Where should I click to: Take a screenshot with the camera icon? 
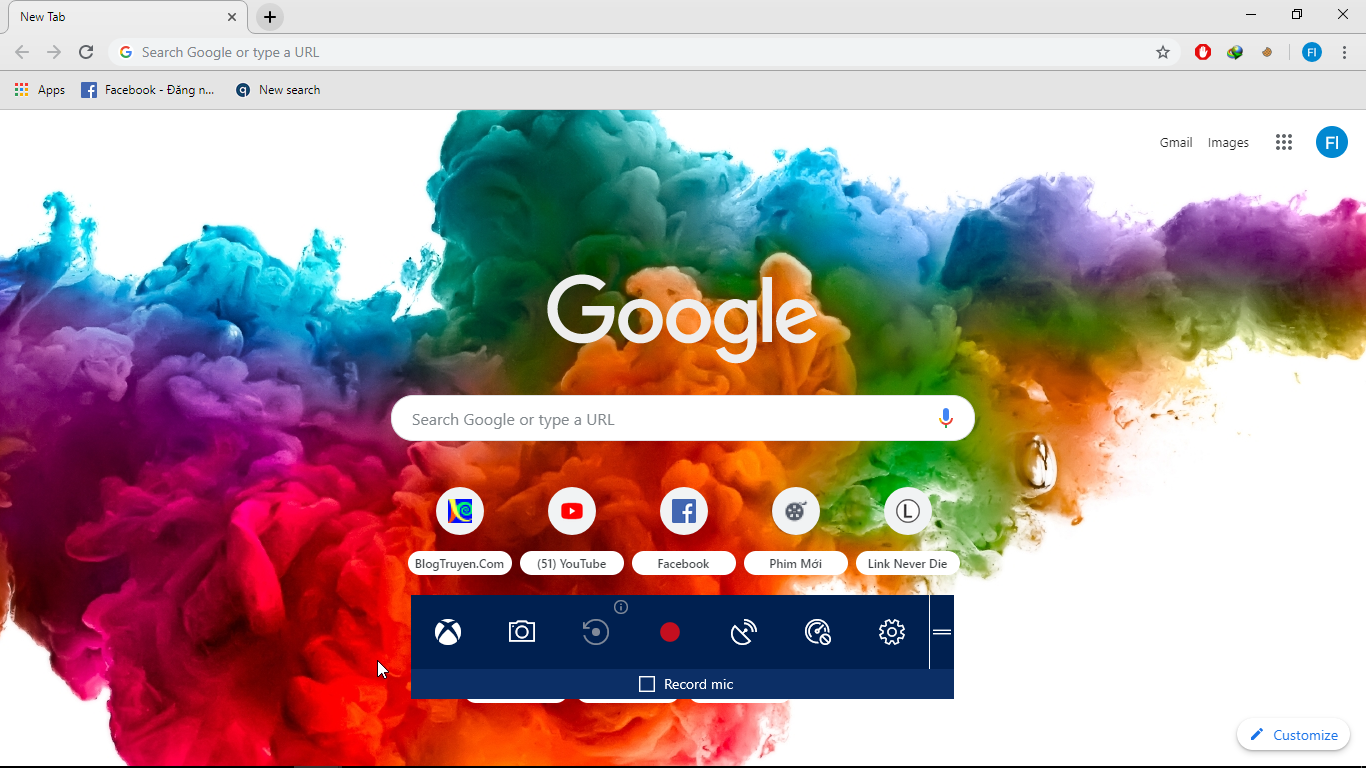pyautogui.click(x=521, y=632)
